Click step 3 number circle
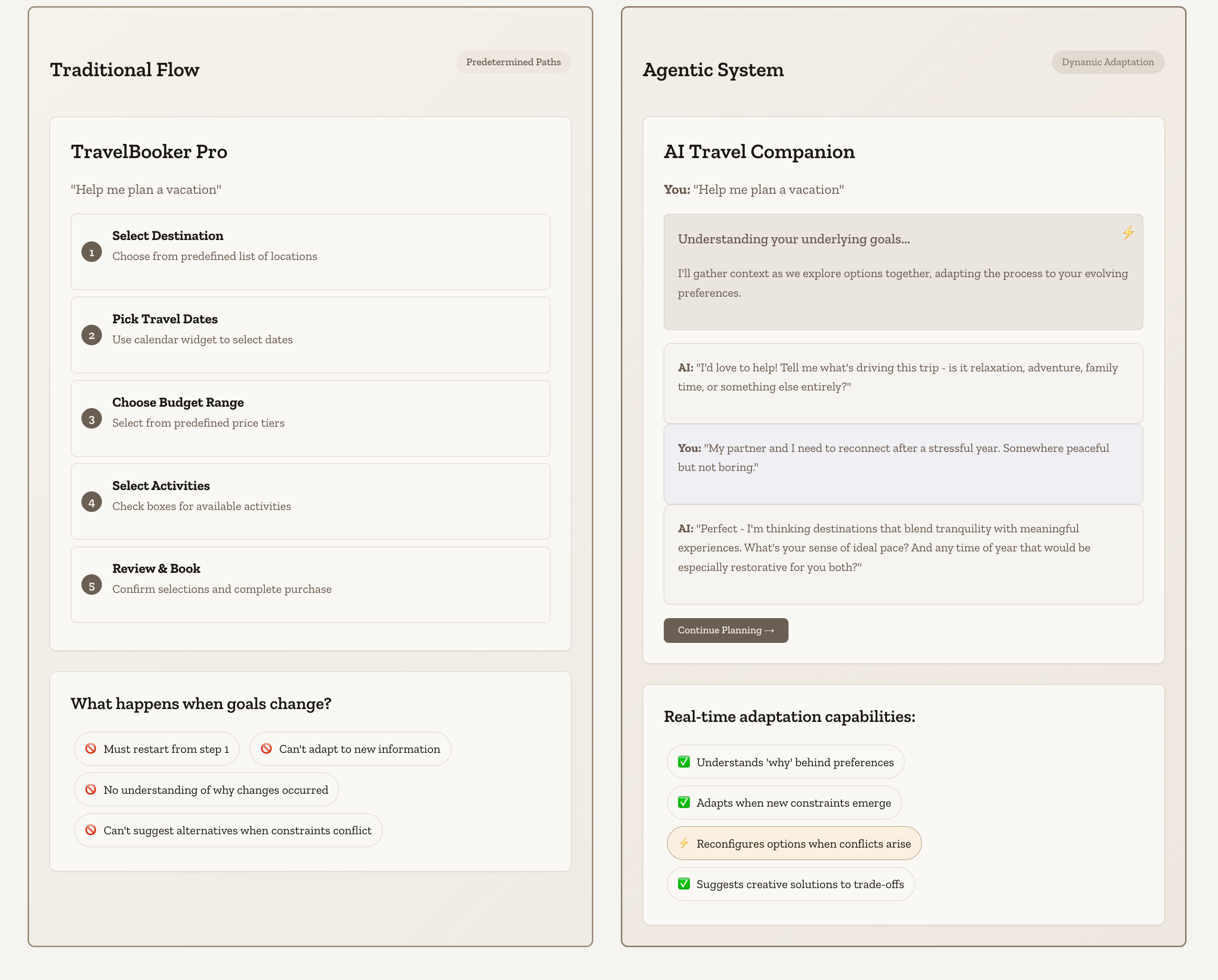The image size is (1218, 980). (91, 419)
